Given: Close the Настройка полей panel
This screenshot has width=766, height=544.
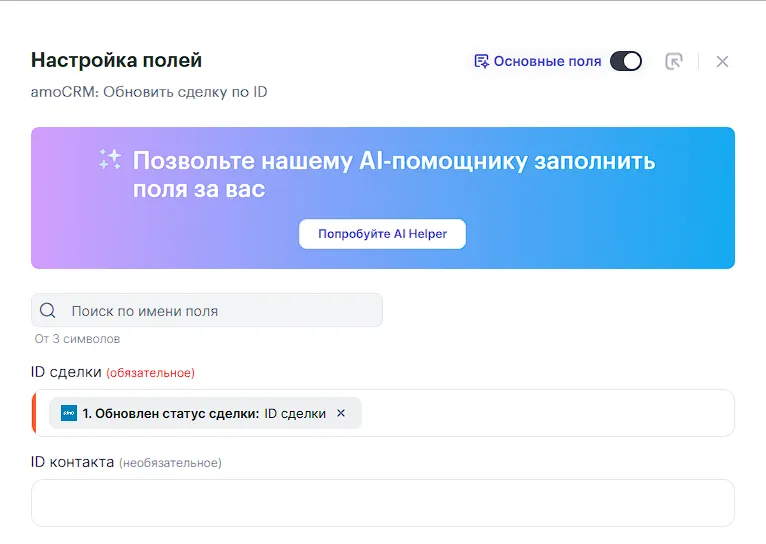Looking at the screenshot, I should pos(722,62).
